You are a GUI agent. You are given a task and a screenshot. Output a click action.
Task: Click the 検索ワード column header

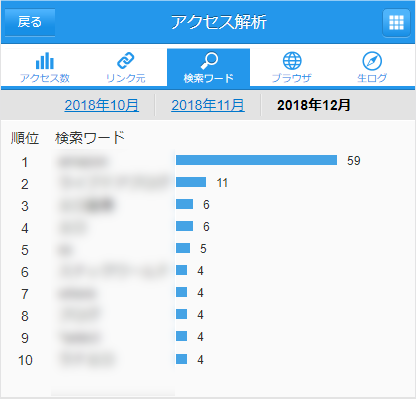tap(90, 138)
